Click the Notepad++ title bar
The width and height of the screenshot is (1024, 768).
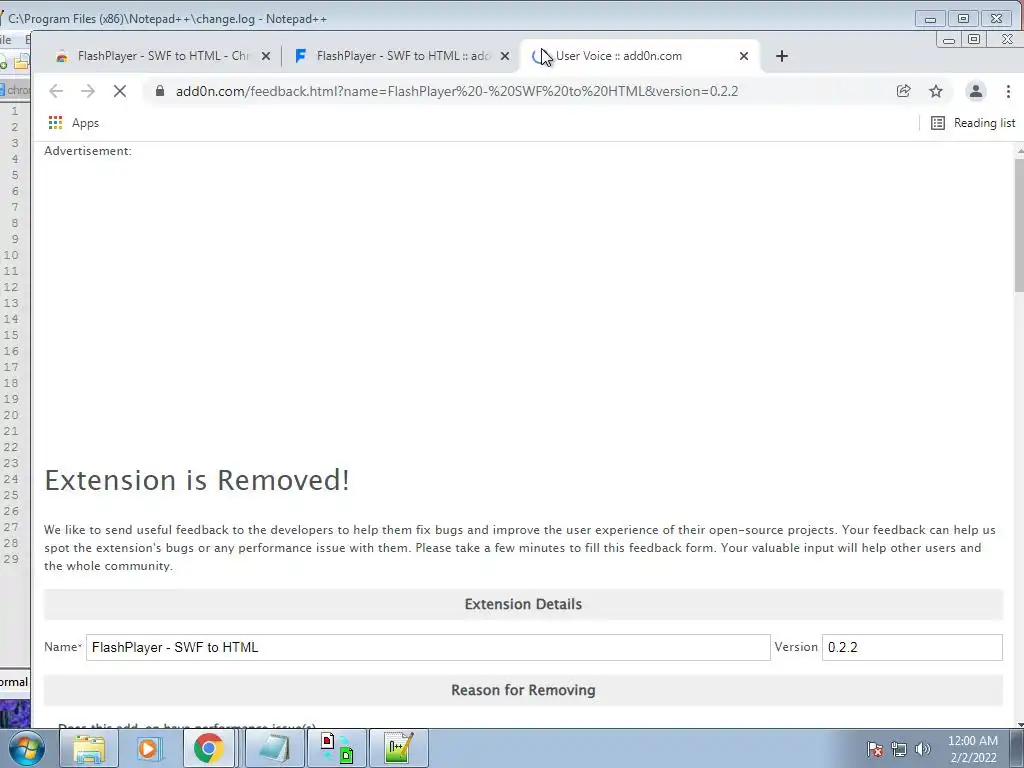[457, 18]
